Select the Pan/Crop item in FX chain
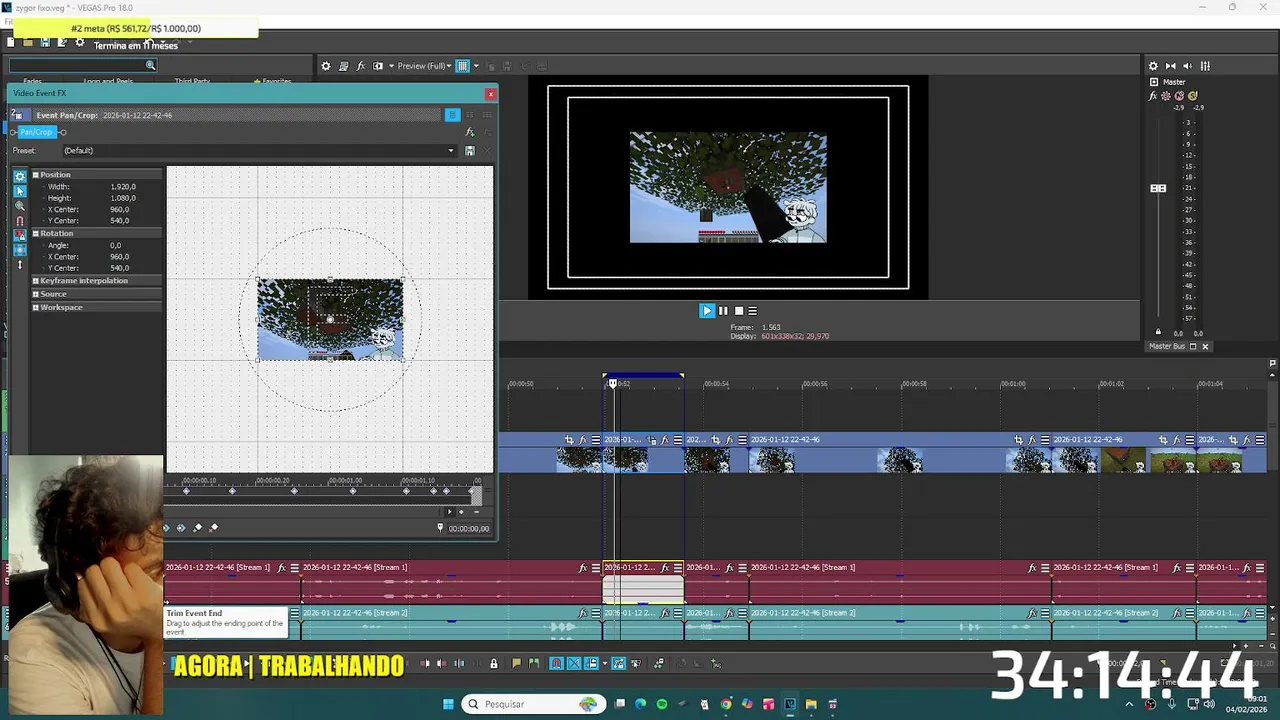Viewport: 1280px width, 720px height. [36, 132]
